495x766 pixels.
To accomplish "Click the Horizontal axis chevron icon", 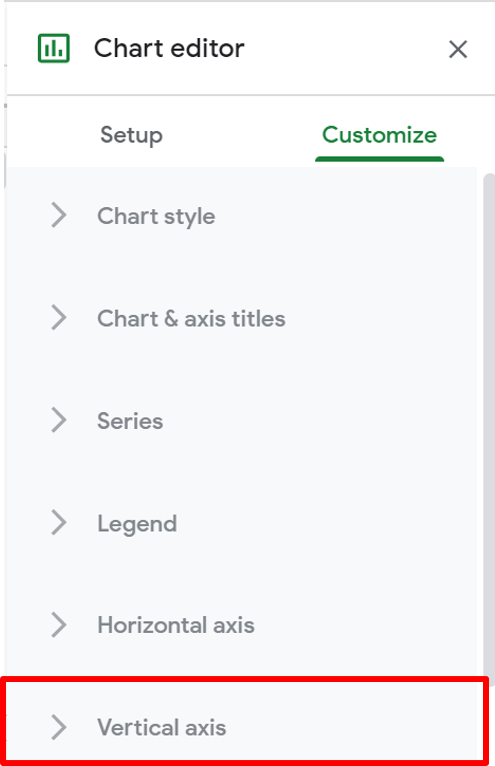I will pyautogui.click(x=59, y=625).
